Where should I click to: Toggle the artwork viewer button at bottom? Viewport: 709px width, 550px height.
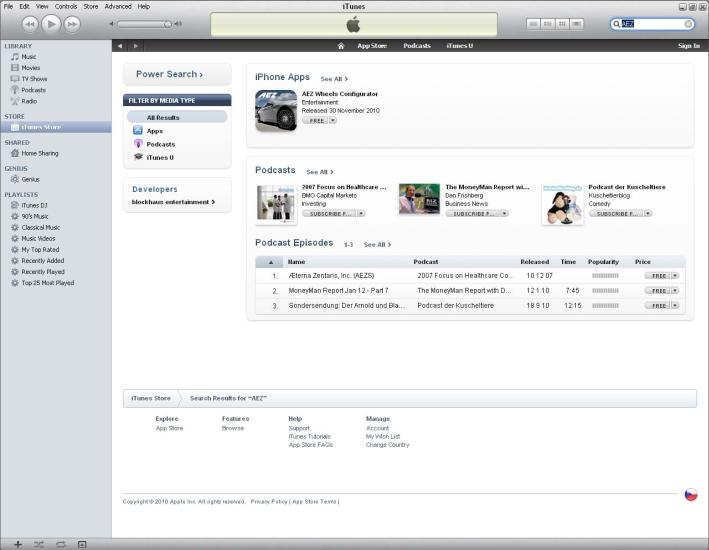coord(82,544)
